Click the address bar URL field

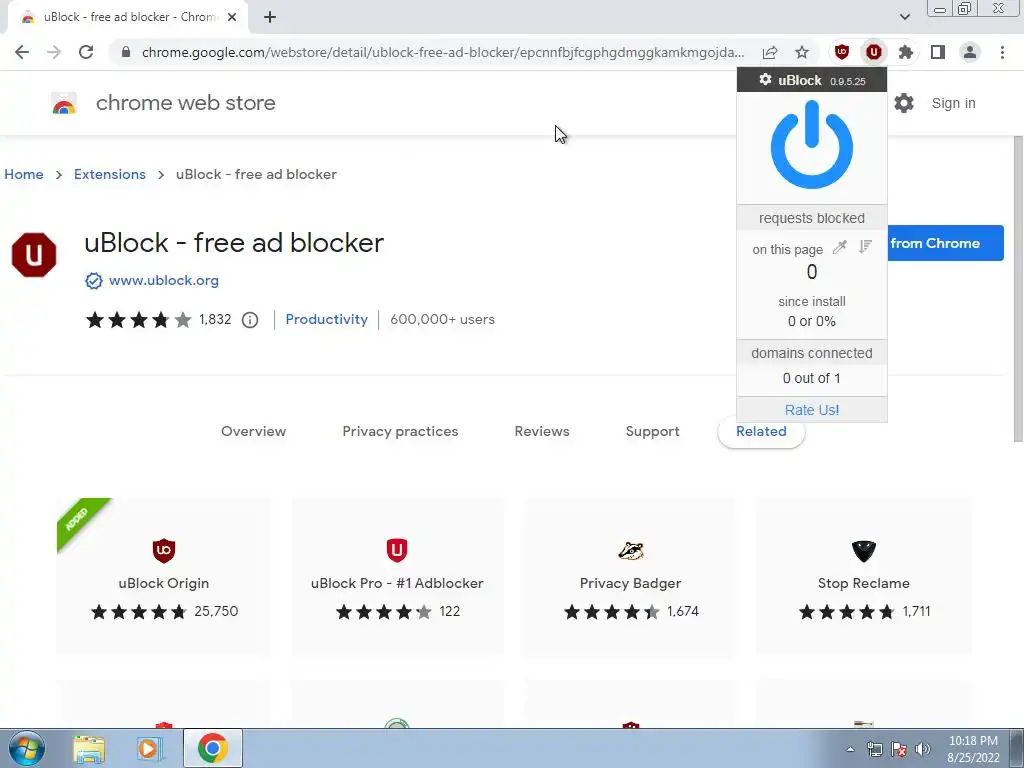coord(443,52)
